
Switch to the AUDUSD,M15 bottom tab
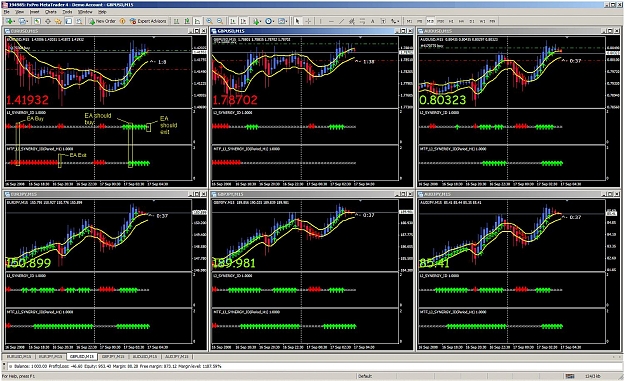(145, 356)
